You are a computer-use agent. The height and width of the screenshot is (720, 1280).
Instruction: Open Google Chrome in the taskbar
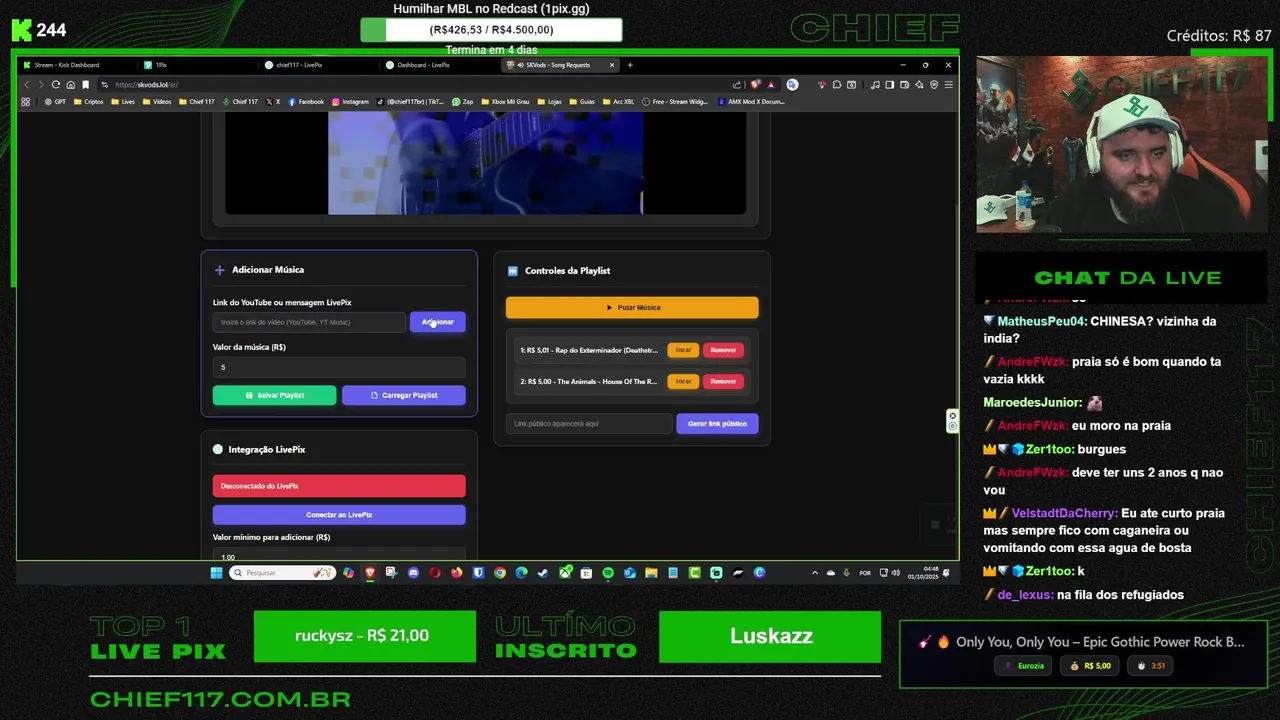pos(500,573)
